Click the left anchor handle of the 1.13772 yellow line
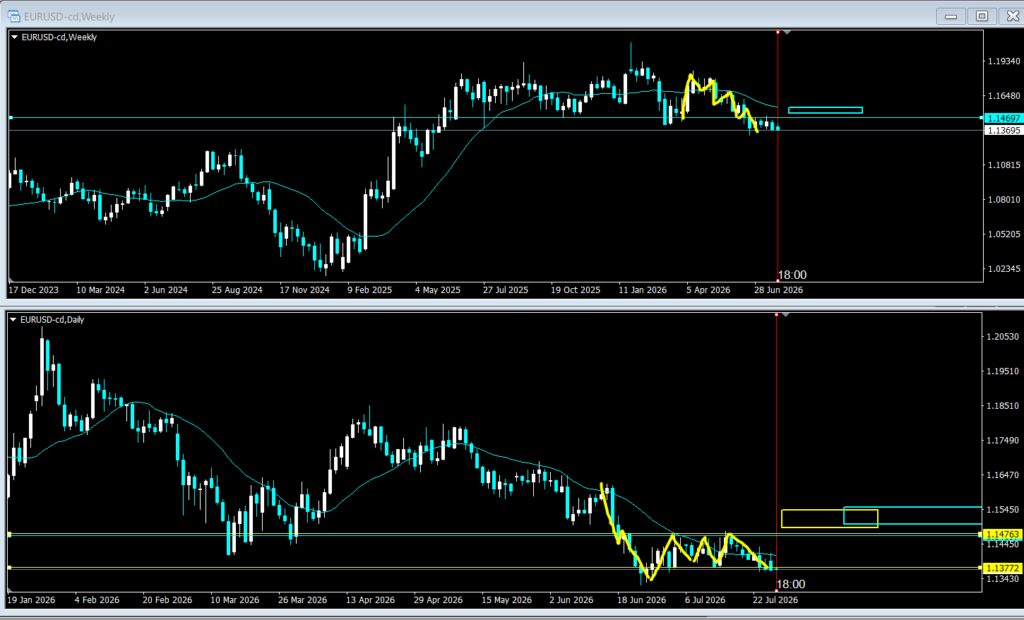This screenshot has width=1024, height=620. coord(9,568)
